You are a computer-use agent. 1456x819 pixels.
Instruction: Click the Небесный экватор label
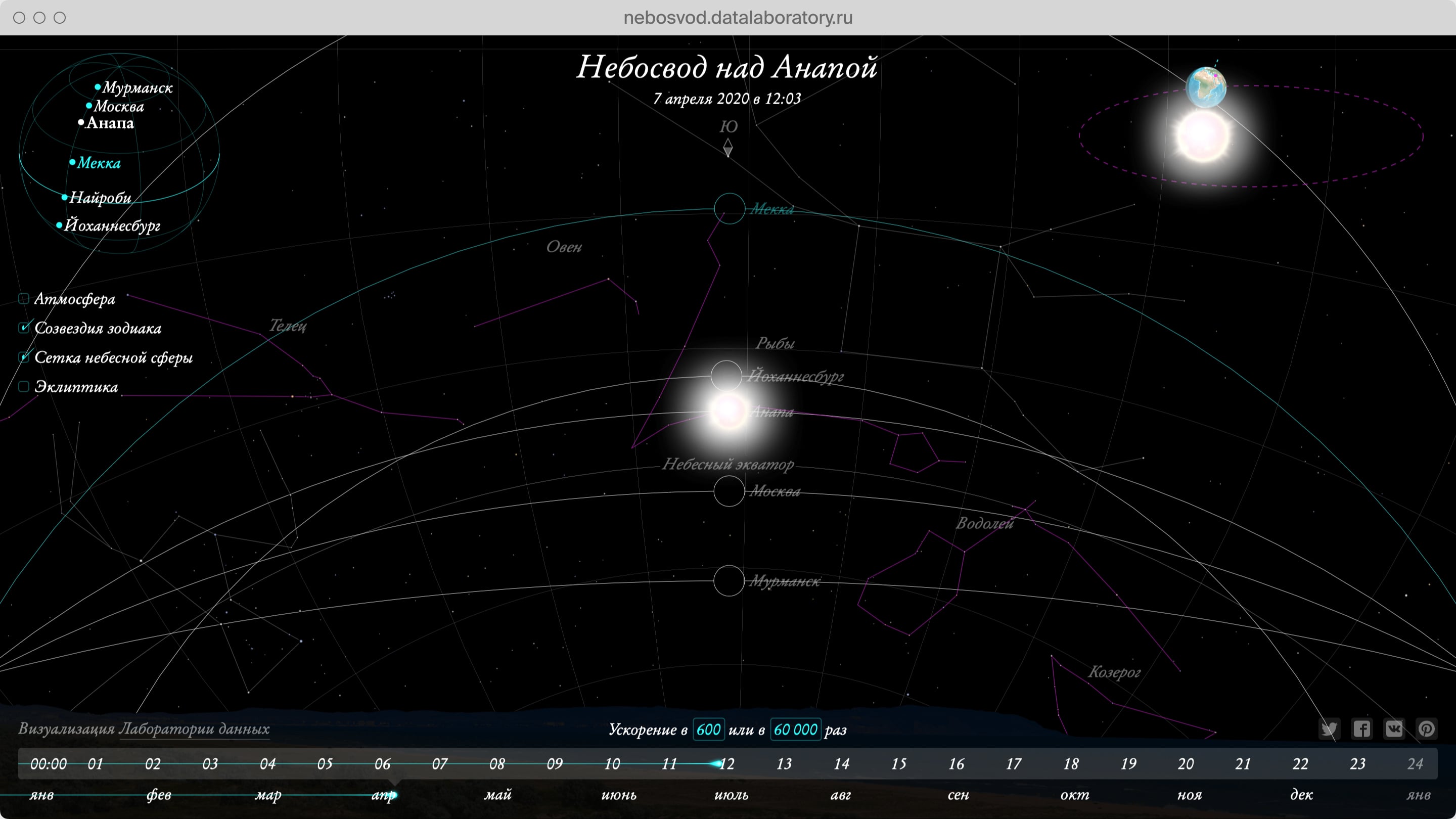728,464
